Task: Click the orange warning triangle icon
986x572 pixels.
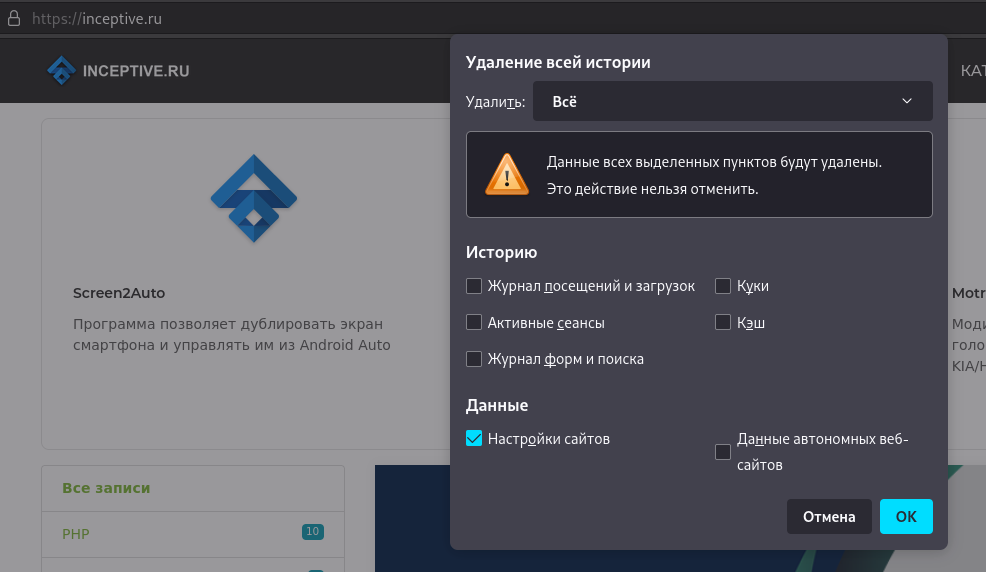Action: tap(507, 175)
